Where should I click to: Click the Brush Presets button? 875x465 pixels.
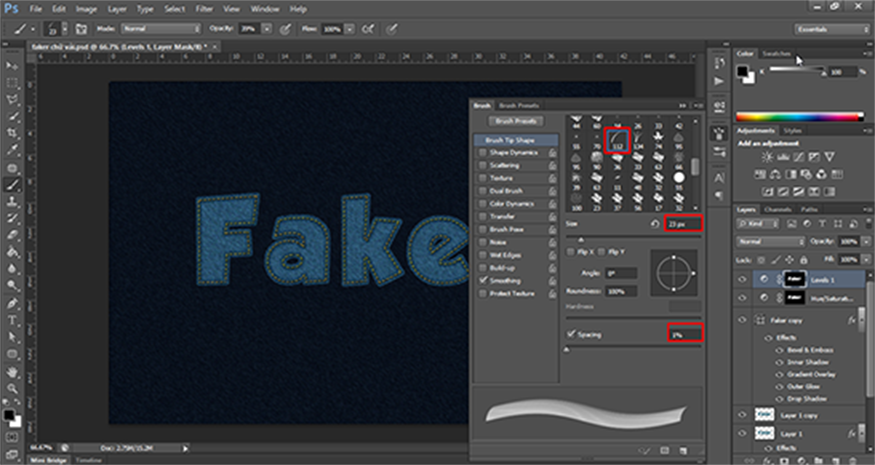pyautogui.click(x=516, y=121)
